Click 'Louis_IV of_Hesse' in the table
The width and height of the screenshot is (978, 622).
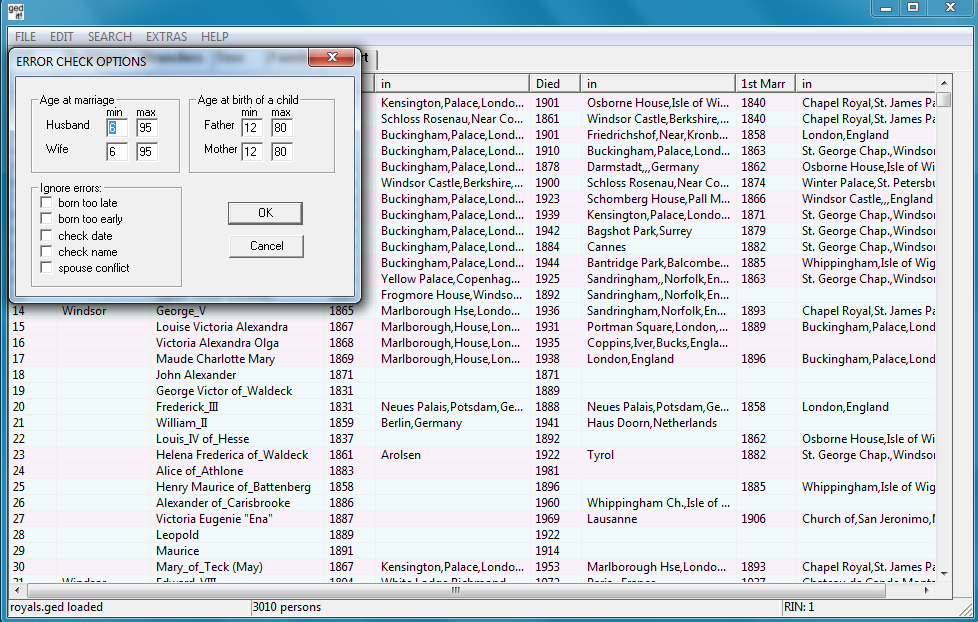202,439
